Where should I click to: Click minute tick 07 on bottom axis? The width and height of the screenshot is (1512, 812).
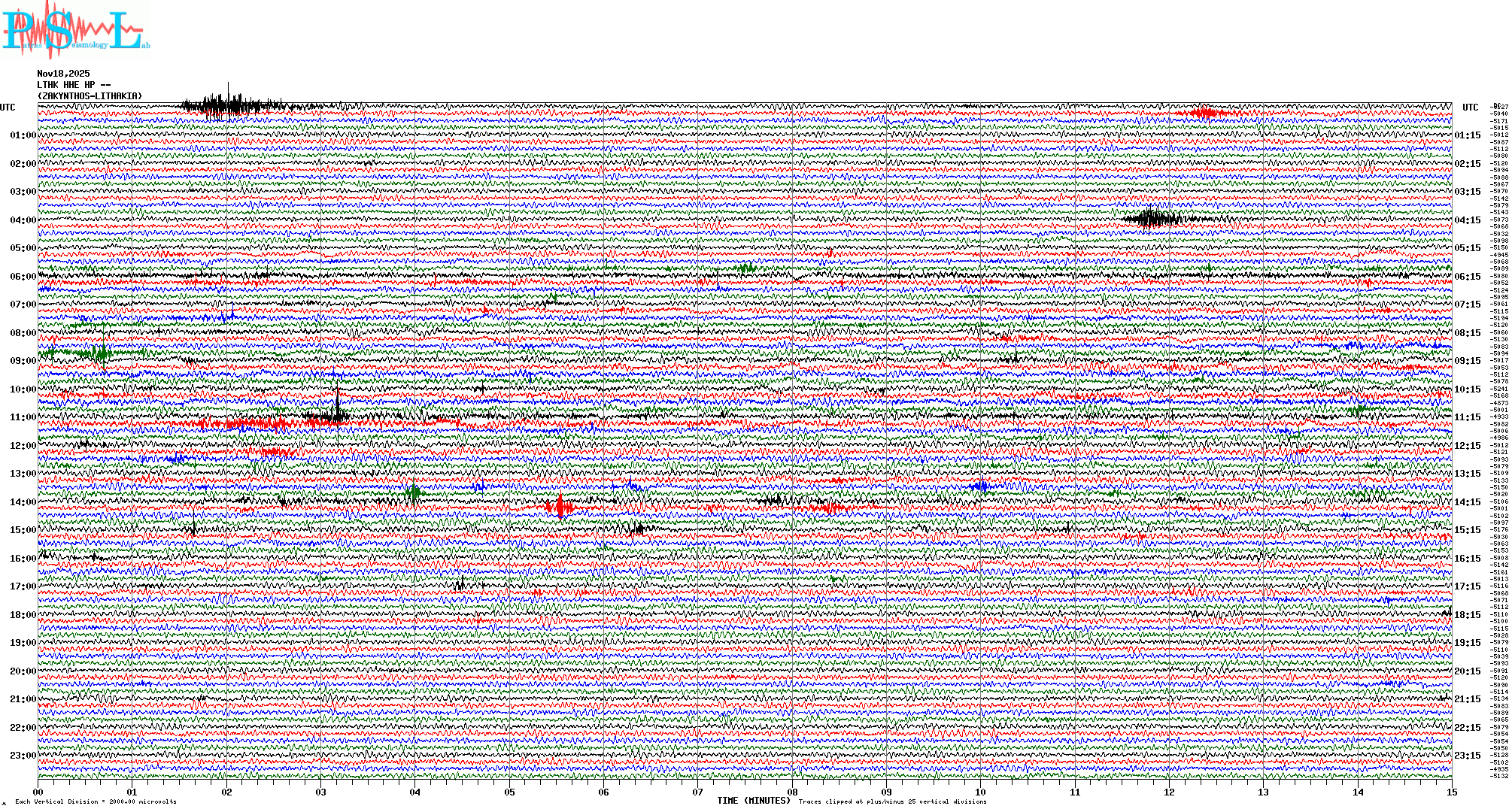(697, 792)
